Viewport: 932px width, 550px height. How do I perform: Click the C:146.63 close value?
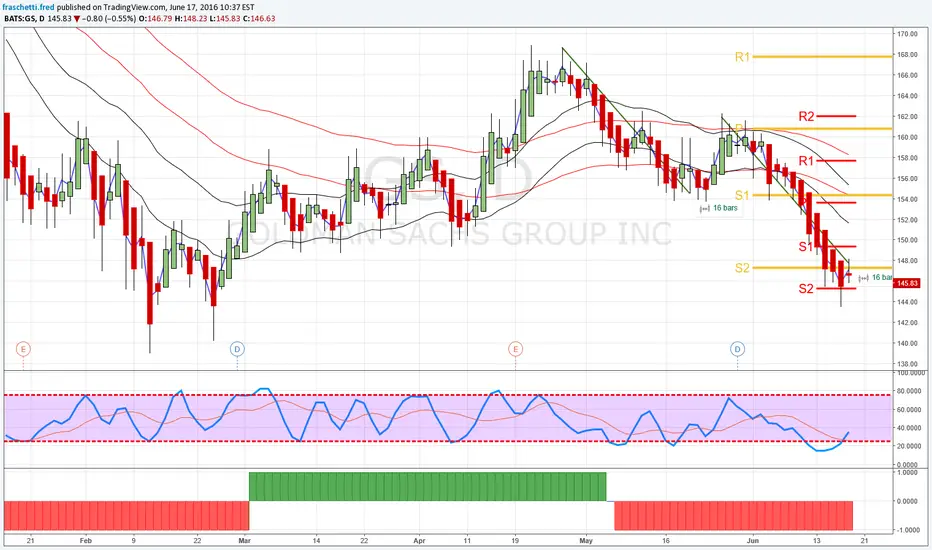(259, 18)
